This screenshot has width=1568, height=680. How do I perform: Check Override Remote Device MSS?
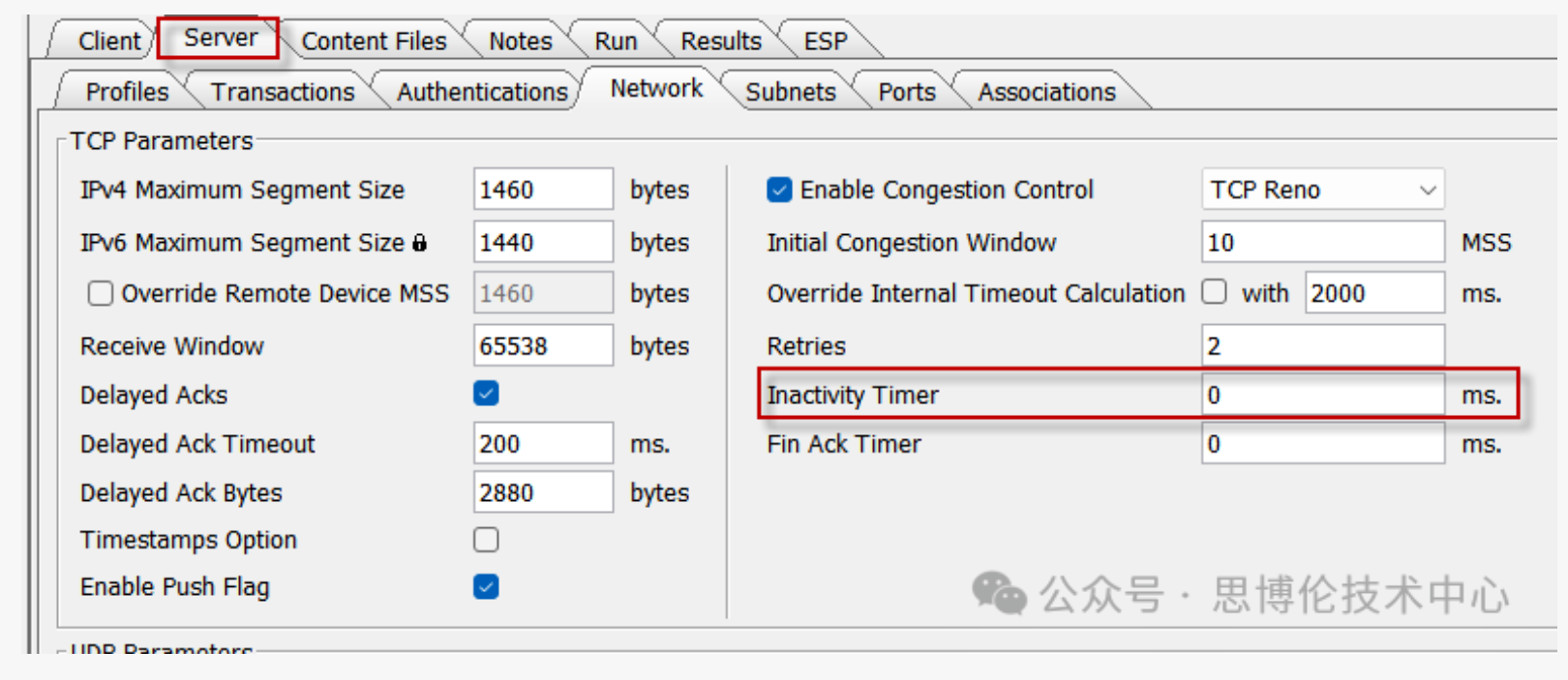pos(101,293)
